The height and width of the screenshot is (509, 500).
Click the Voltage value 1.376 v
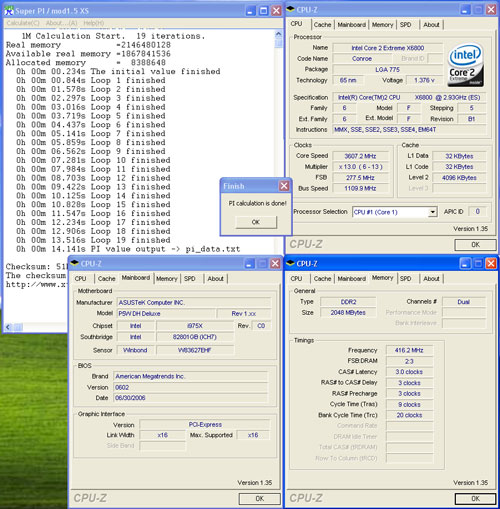424,80
